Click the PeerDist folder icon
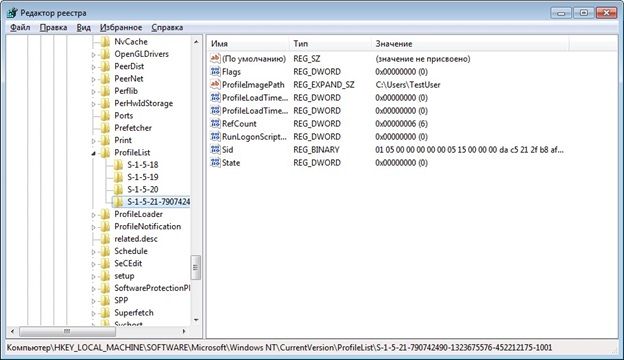The width and height of the screenshot is (624, 360). (x=105, y=66)
